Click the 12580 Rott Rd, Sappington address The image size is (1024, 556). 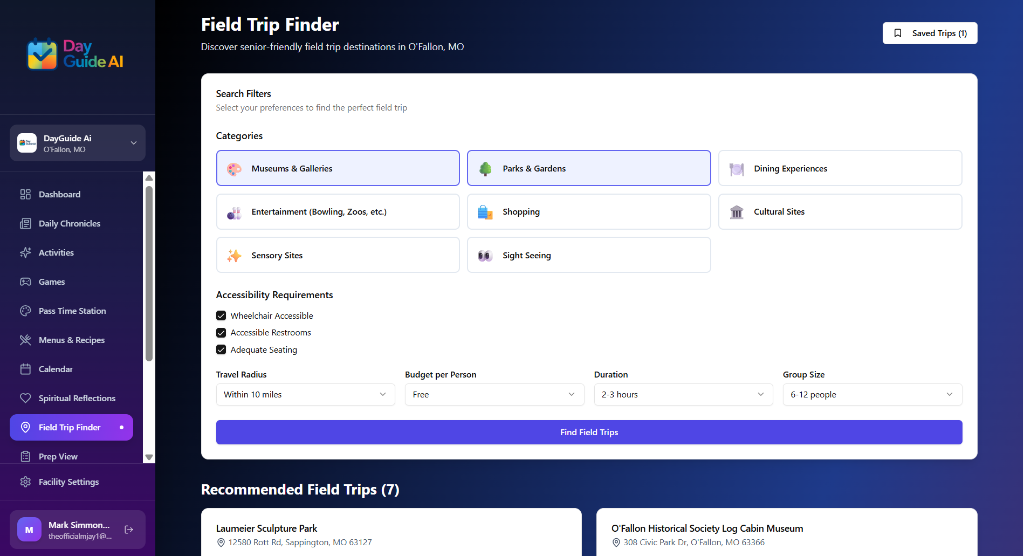[x=300, y=542]
